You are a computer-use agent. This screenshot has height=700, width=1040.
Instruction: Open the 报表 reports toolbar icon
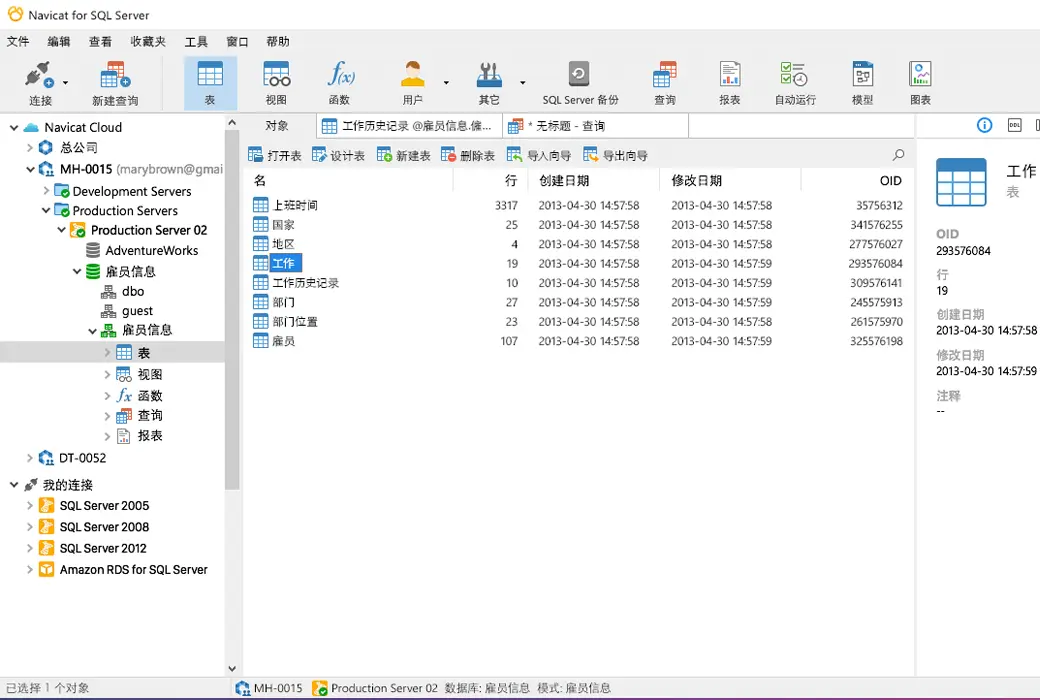pyautogui.click(x=730, y=74)
